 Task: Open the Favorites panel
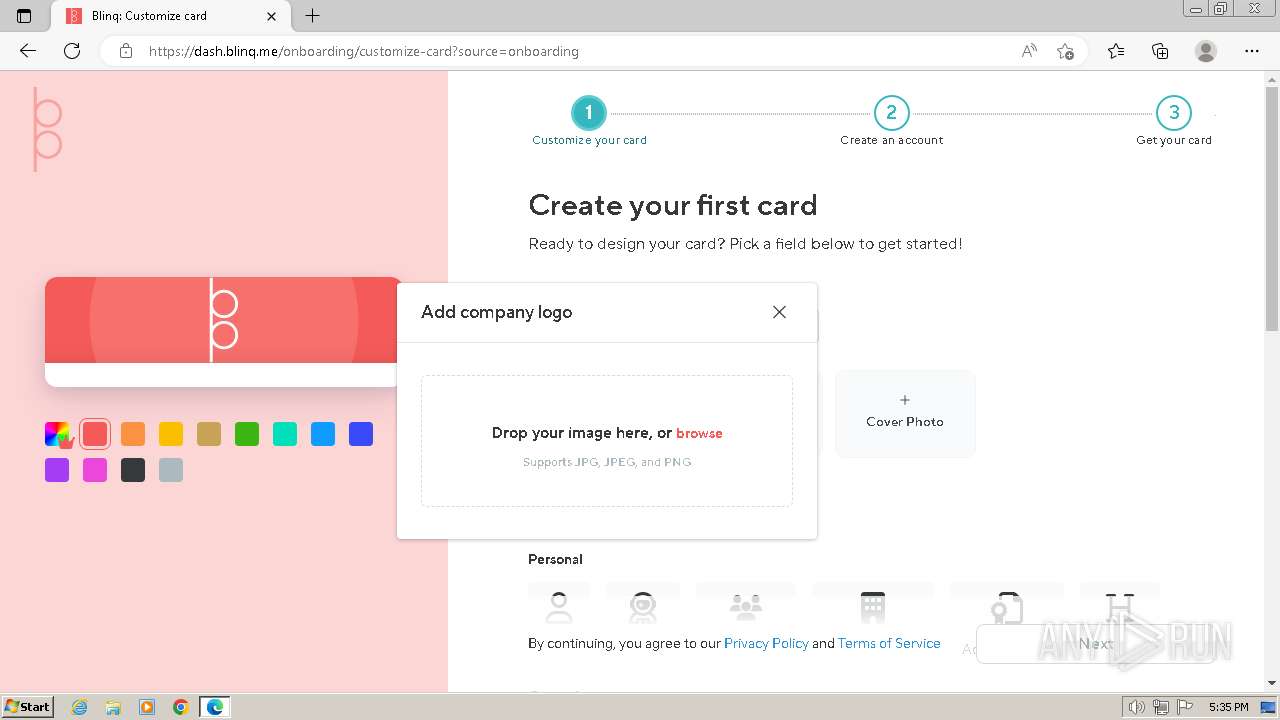[1116, 51]
